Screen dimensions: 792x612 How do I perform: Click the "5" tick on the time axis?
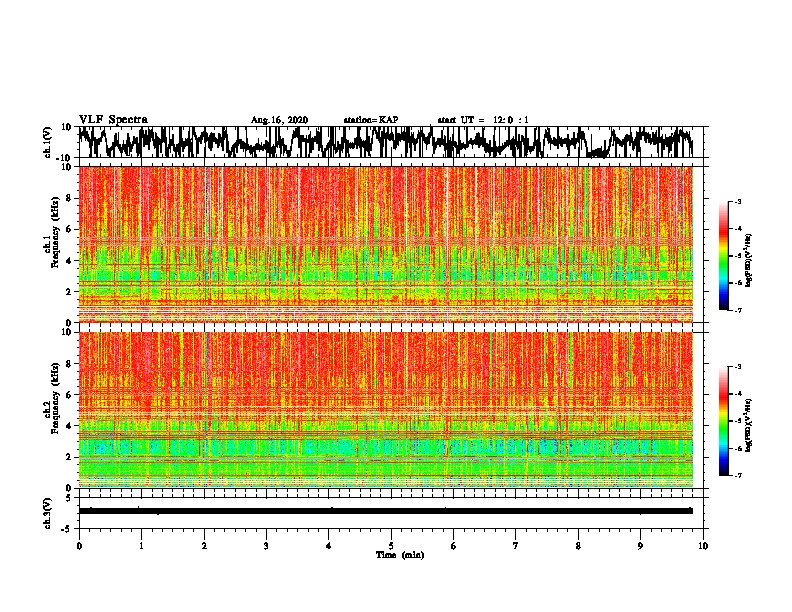pyautogui.click(x=391, y=546)
